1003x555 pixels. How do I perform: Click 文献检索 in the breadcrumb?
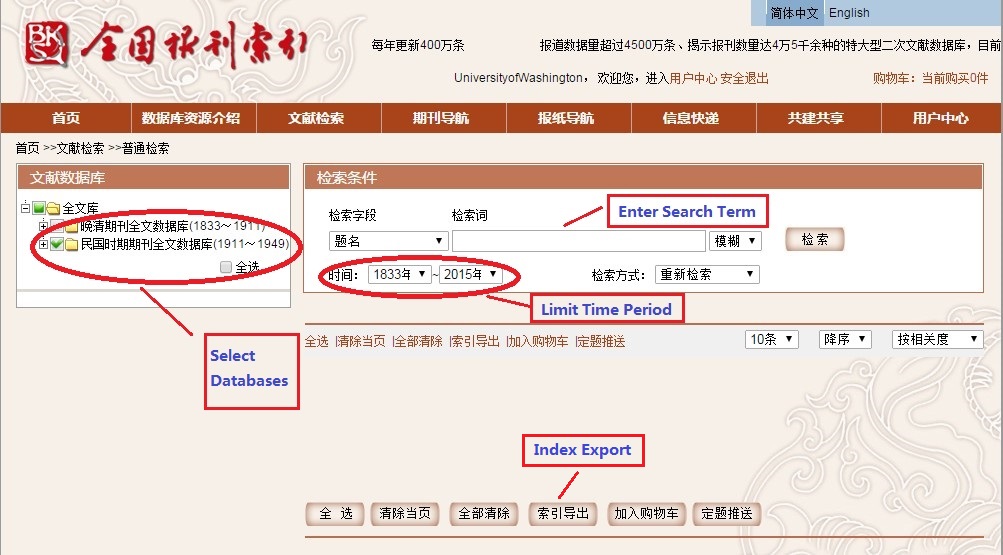click(81, 148)
